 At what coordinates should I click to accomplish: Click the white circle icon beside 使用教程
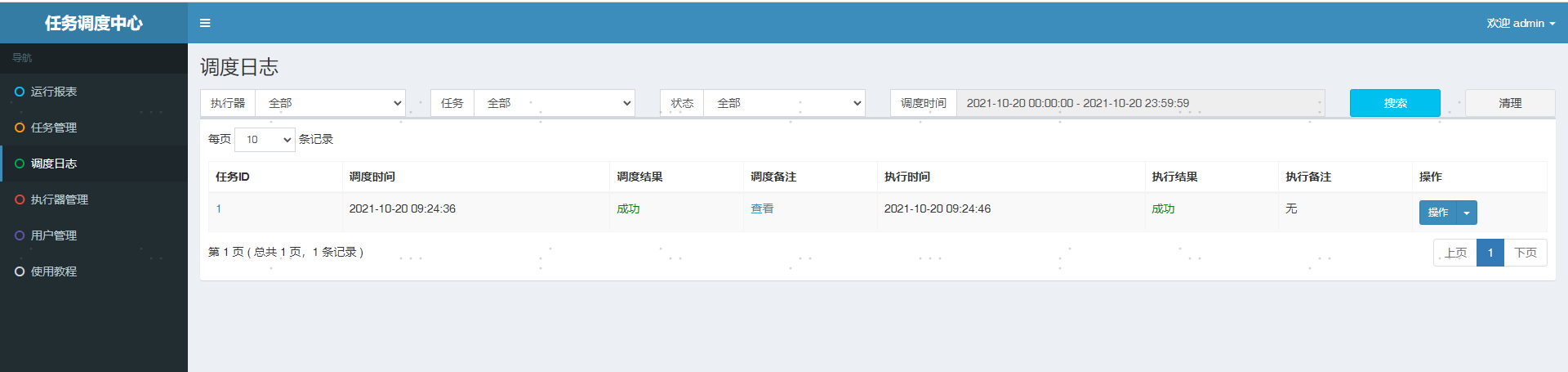click(x=20, y=271)
